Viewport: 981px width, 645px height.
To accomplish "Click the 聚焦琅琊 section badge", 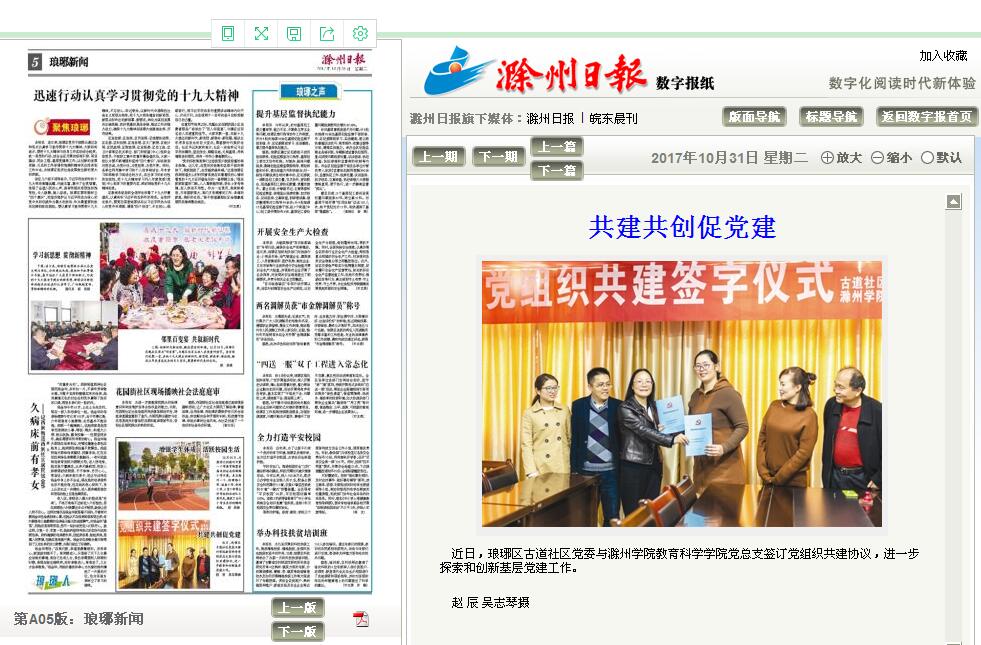I will point(63,127).
